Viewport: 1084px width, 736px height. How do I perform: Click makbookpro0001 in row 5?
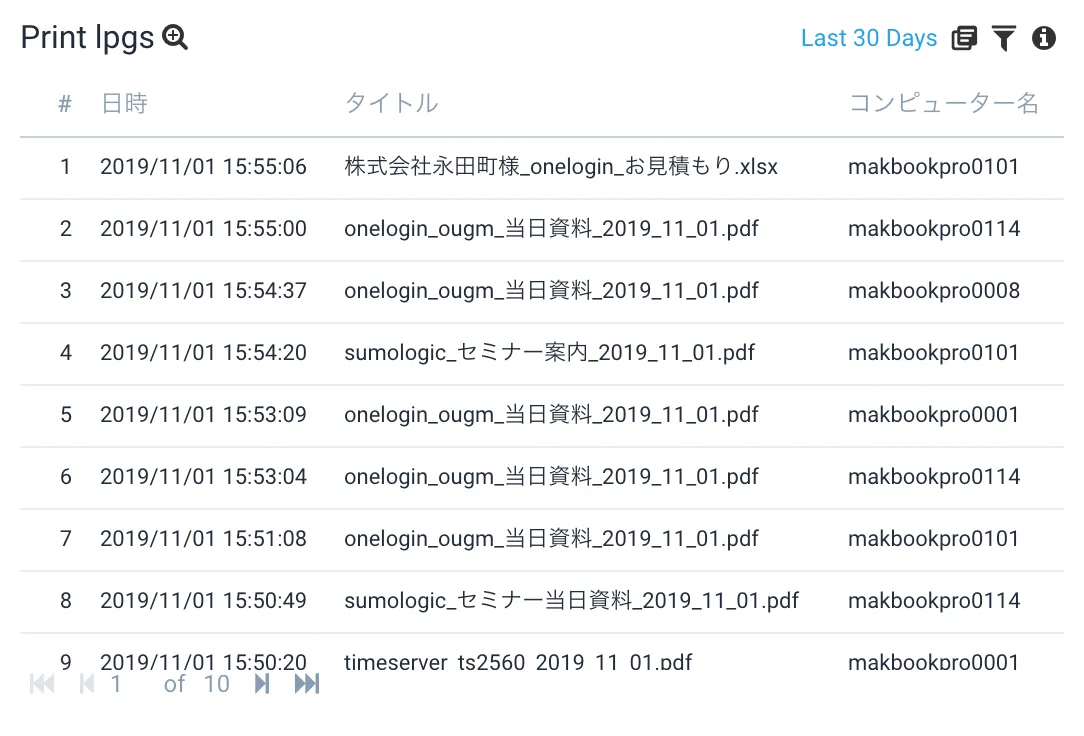[933, 415]
